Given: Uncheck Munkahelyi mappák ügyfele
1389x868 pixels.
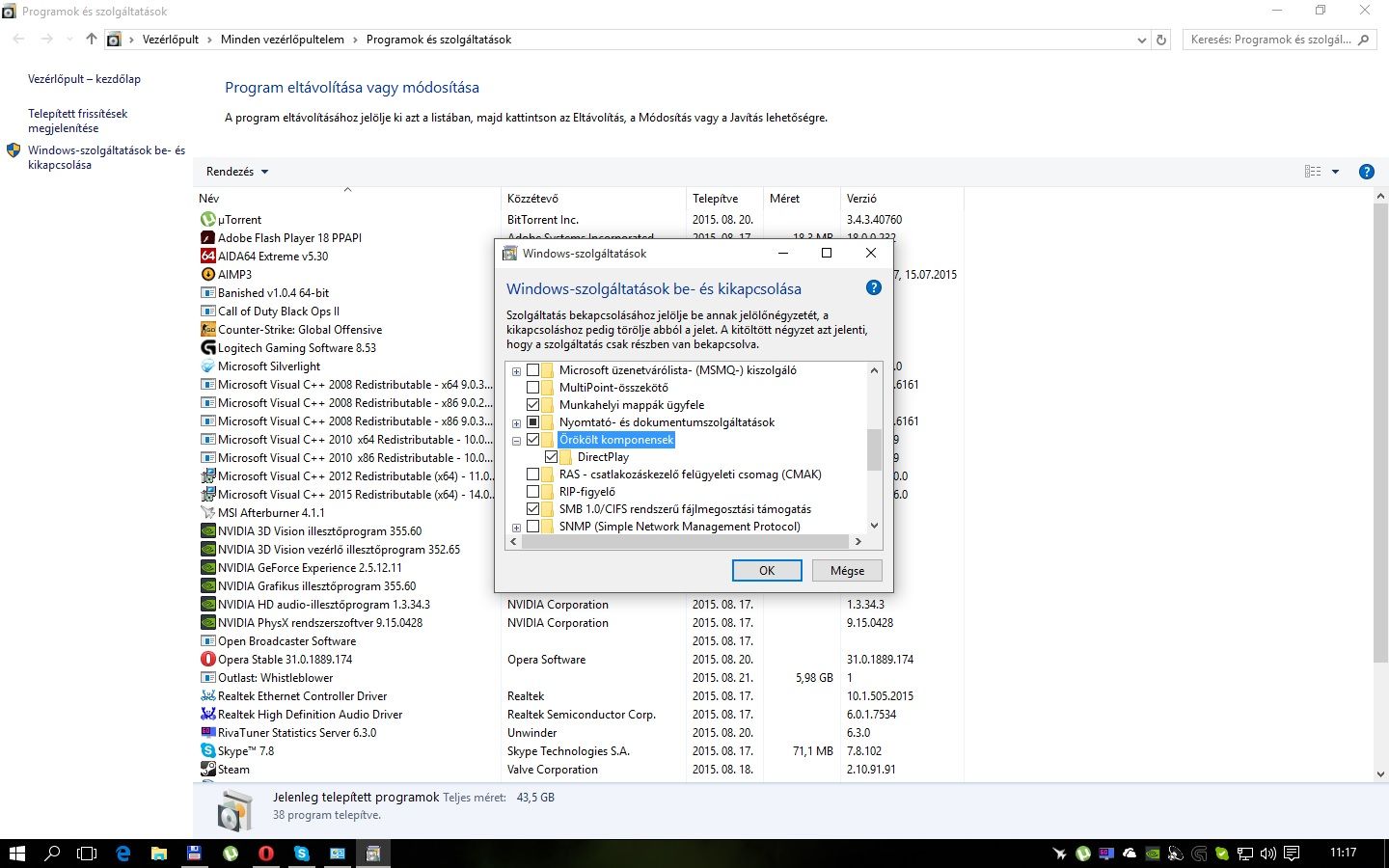Looking at the screenshot, I should (x=532, y=405).
